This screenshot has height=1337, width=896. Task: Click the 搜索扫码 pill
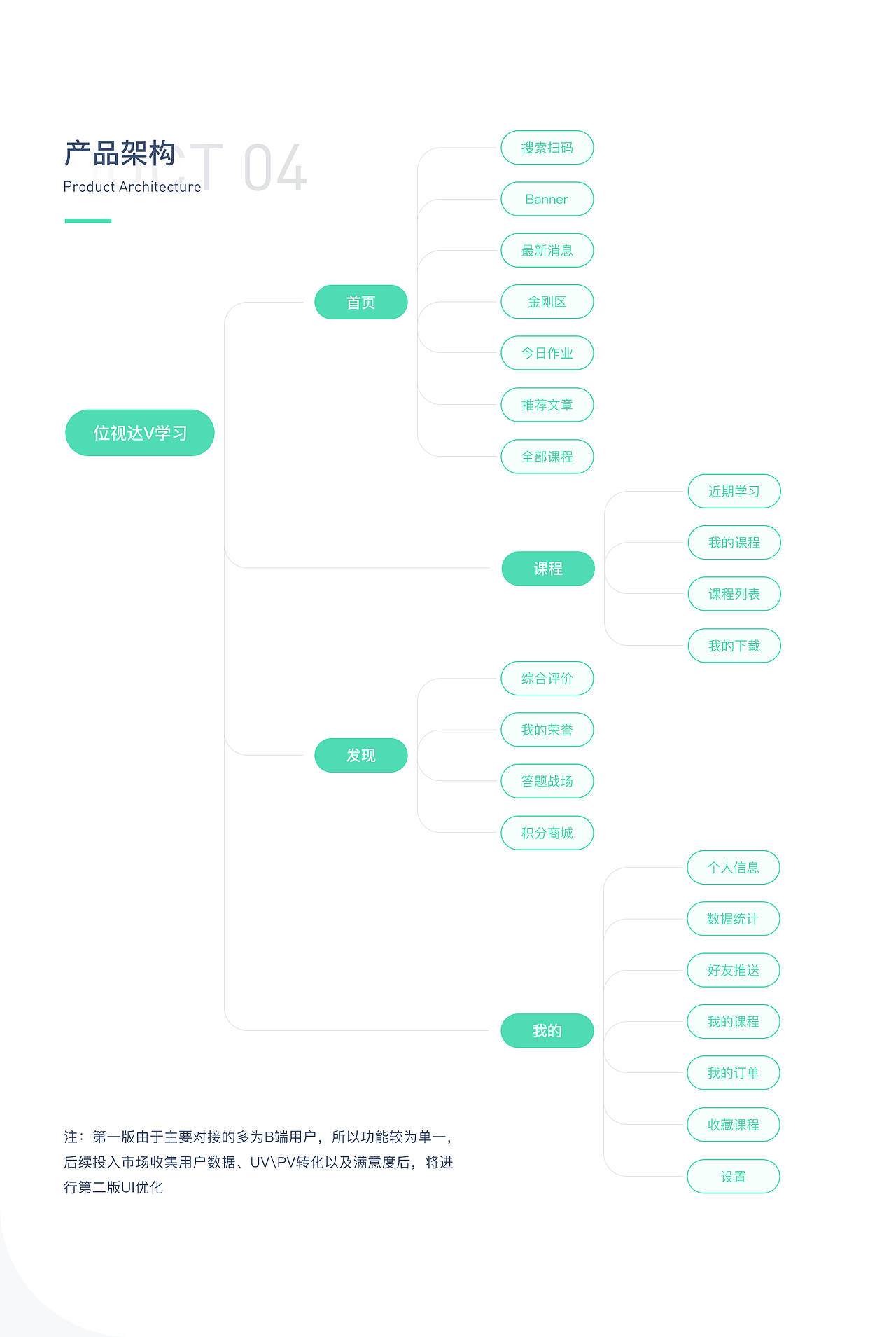coord(547,148)
